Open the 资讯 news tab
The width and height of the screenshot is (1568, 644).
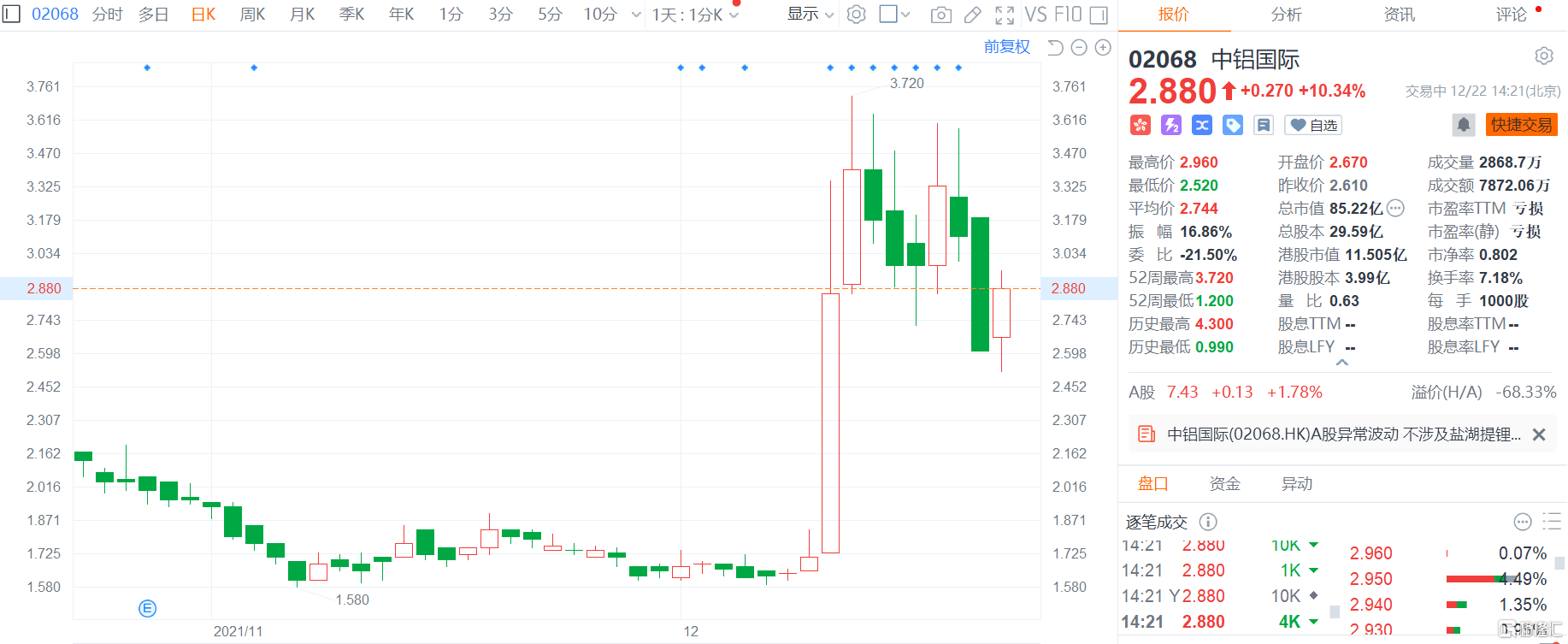[1399, 15]
